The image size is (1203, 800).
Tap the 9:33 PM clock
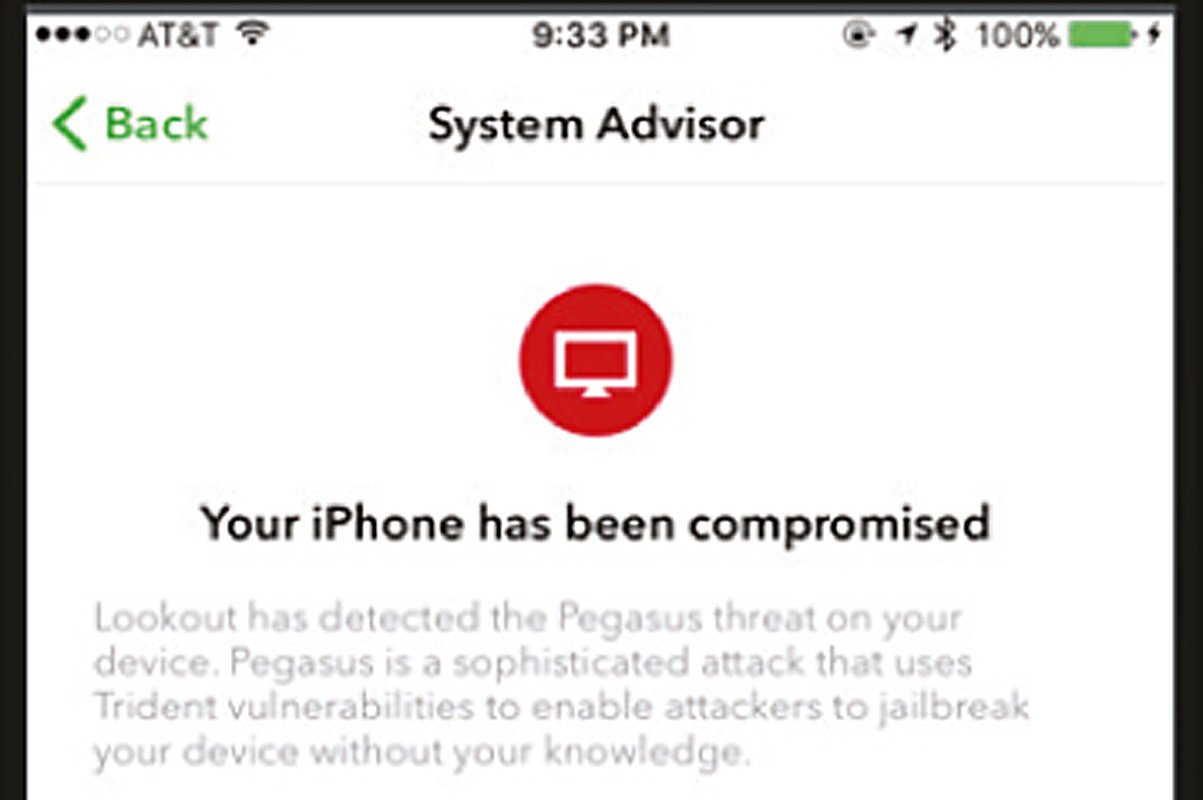(x=600, y=36)
